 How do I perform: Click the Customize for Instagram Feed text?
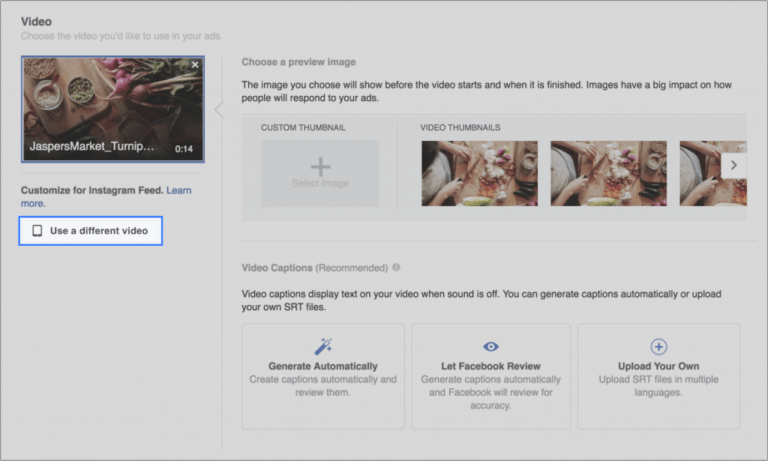pyautogui.click(x=92, y=190)
